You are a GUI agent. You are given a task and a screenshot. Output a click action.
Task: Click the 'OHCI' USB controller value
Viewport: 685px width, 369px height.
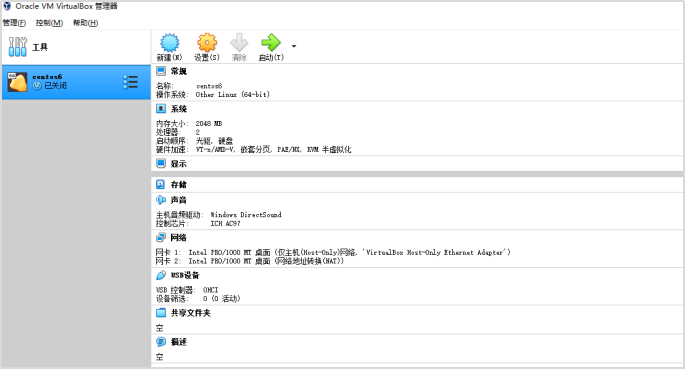(x=211, y=290)
